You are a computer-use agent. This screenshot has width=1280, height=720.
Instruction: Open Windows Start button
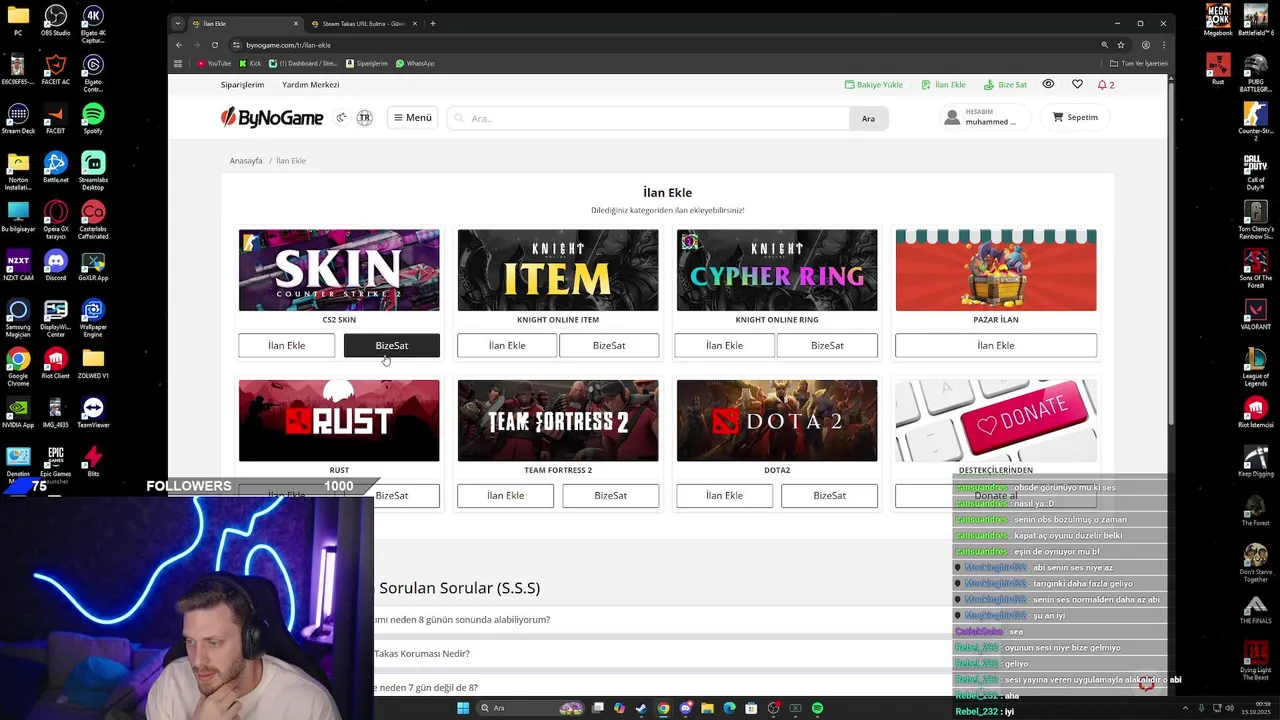(x=463, y=708)
